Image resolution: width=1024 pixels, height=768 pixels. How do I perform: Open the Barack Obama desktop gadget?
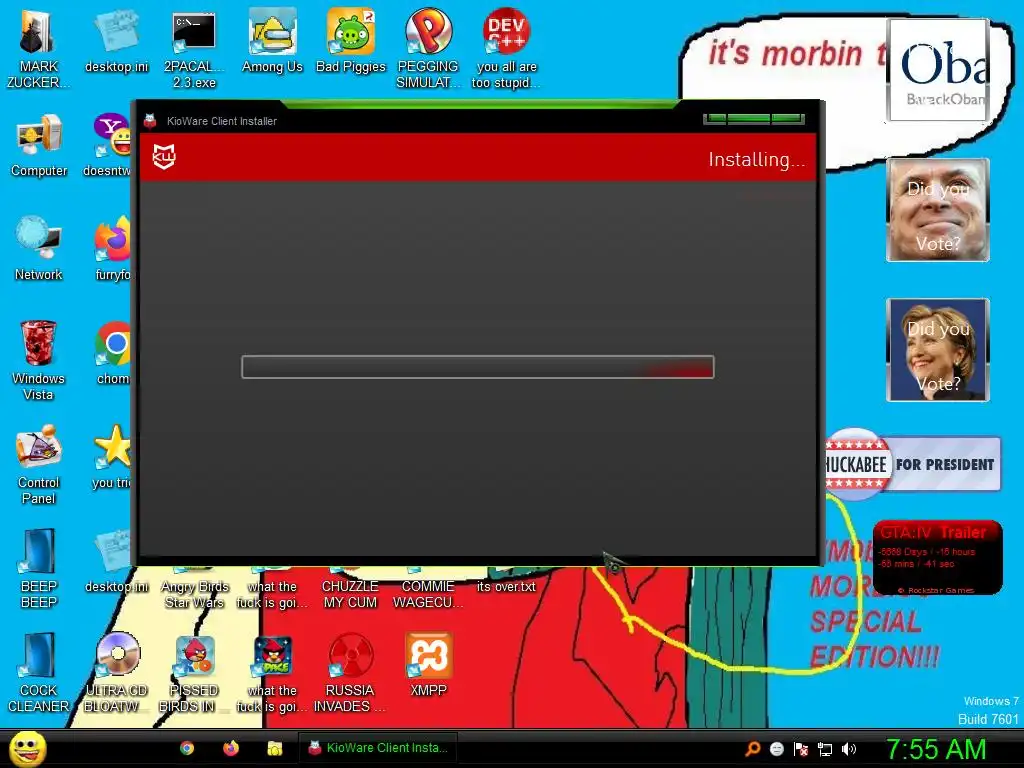[937, 70]
